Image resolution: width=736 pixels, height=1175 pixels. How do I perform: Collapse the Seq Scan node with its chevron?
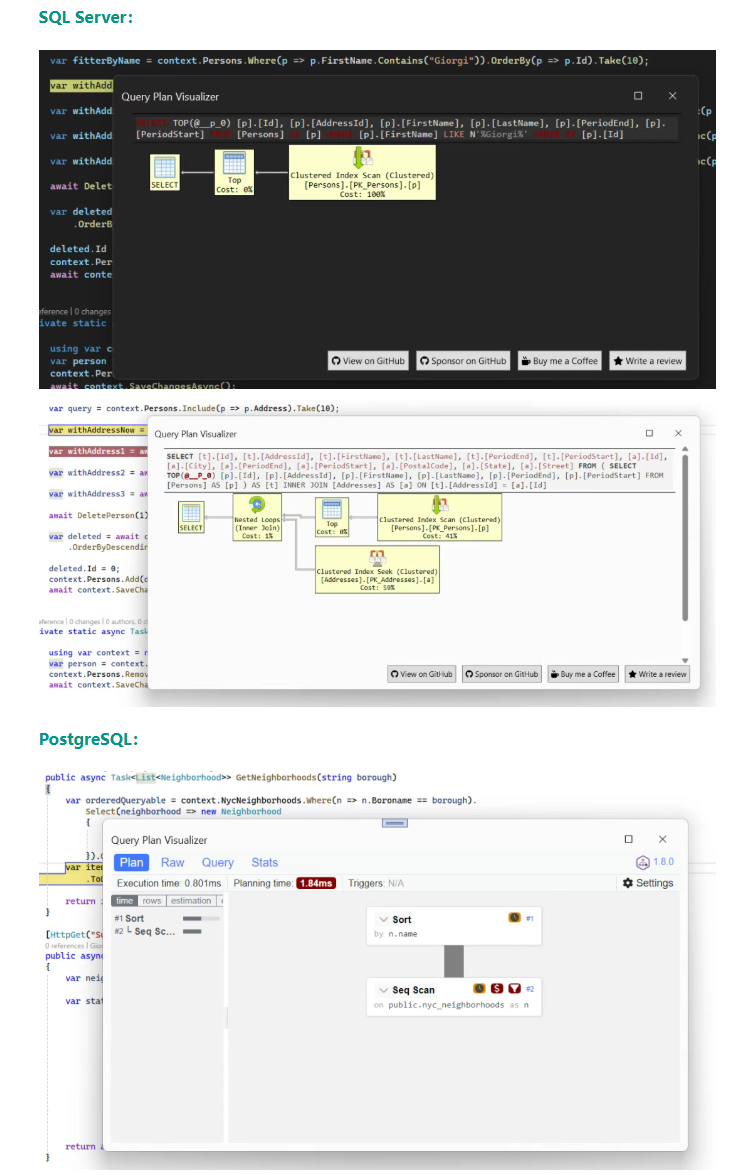[384, 990]
